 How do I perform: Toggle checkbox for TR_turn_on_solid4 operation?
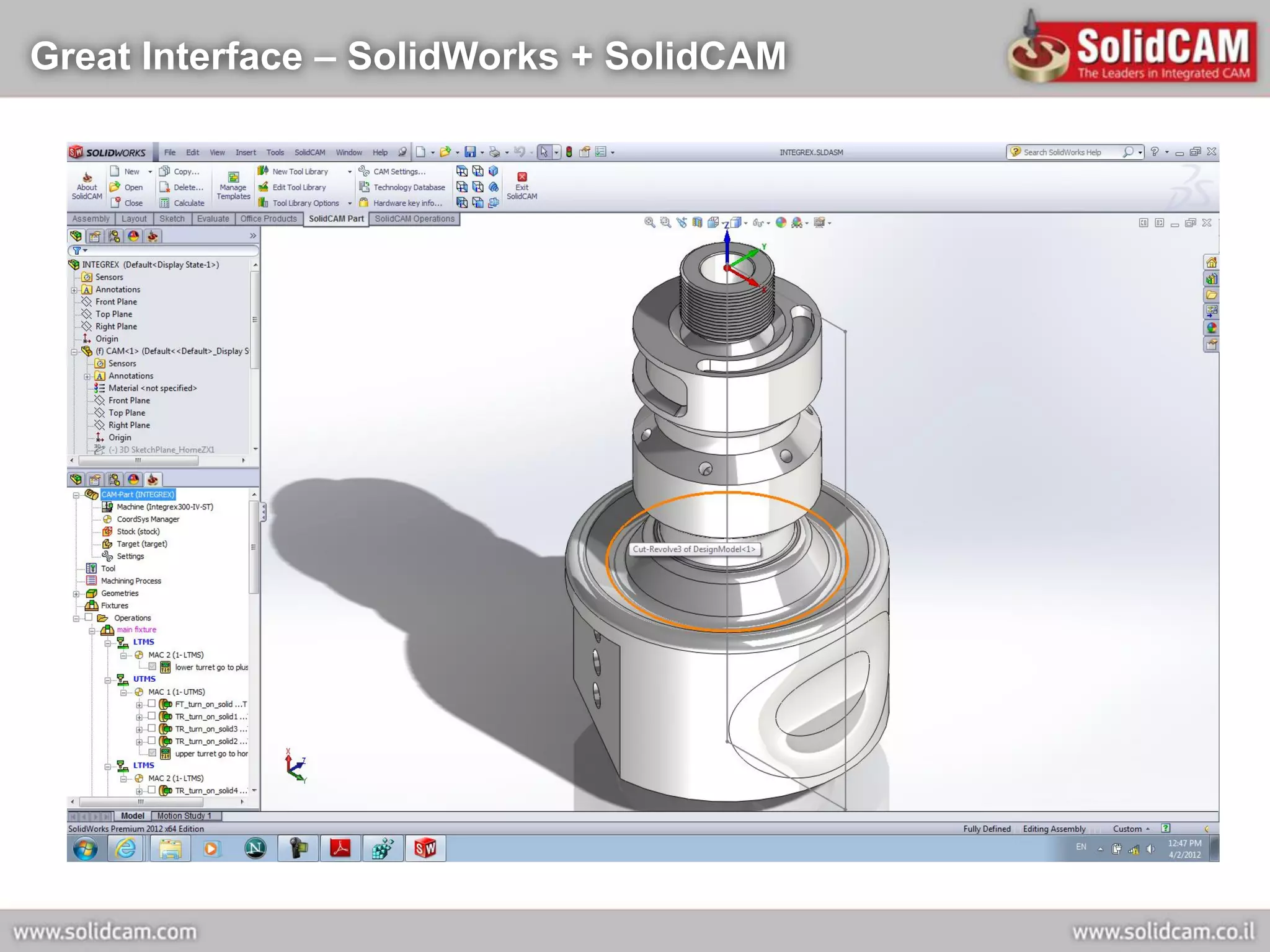coord(151,790)
